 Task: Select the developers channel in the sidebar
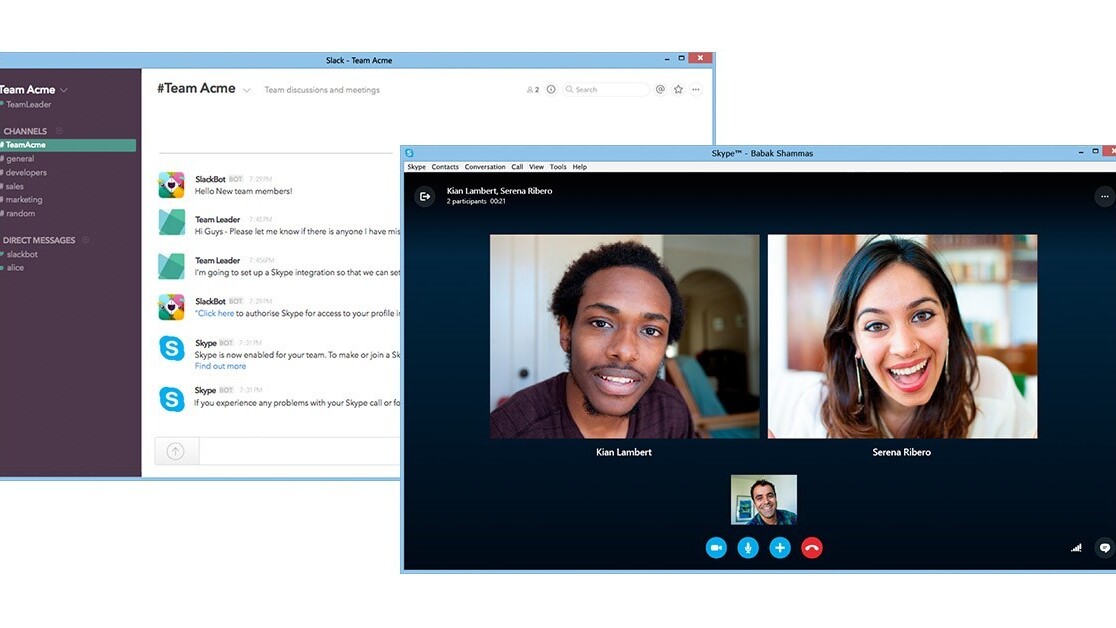click(27, 172)
